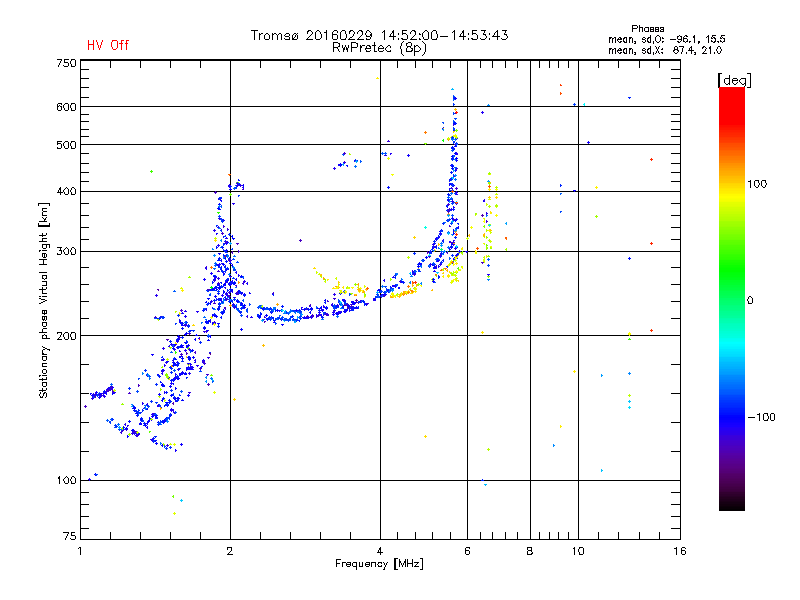Click the colorbar tick label '100'
The image size is (800, 600).
(757, 184)
